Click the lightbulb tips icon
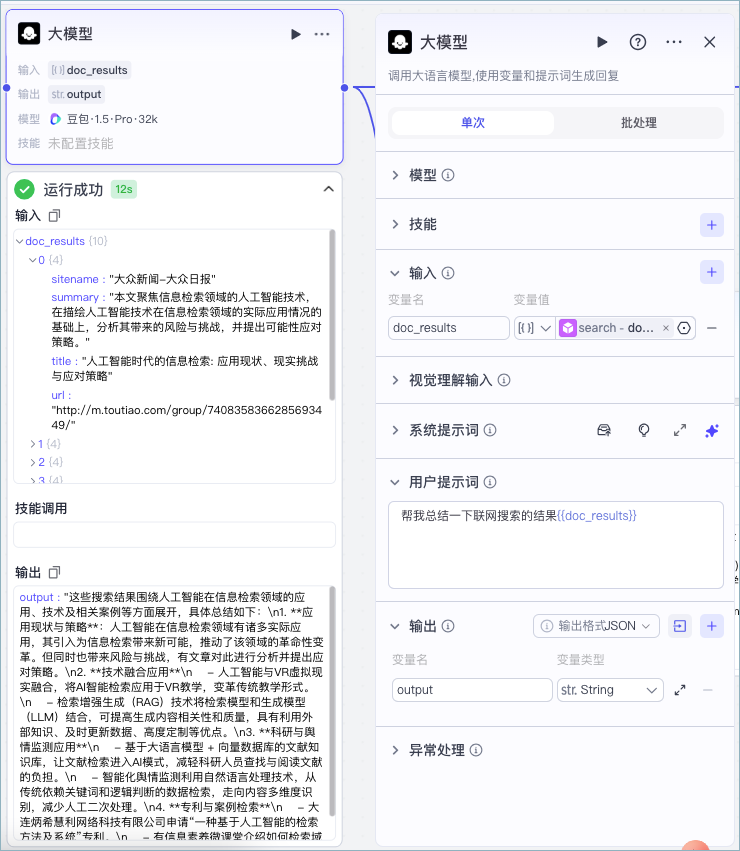Image resolution: width=740 pixels, height=851 pixels. (x=644, y=430)
